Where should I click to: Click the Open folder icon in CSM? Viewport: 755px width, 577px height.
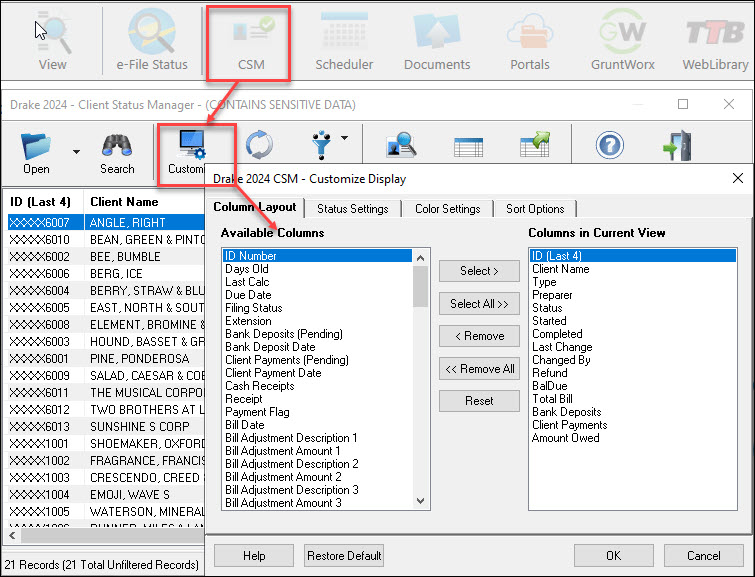pos(36,152)
